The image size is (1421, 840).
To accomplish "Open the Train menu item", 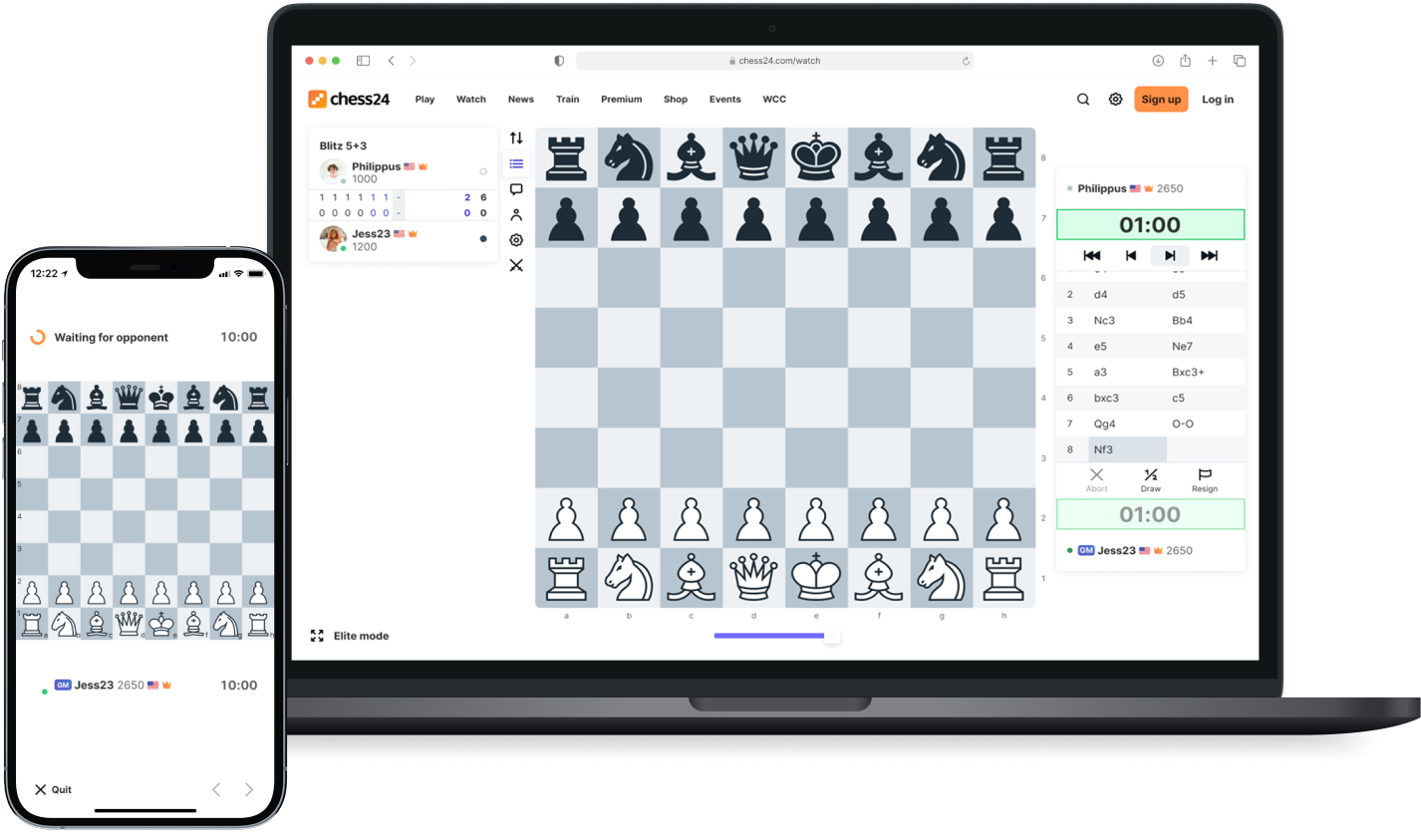I will point(568,100).
